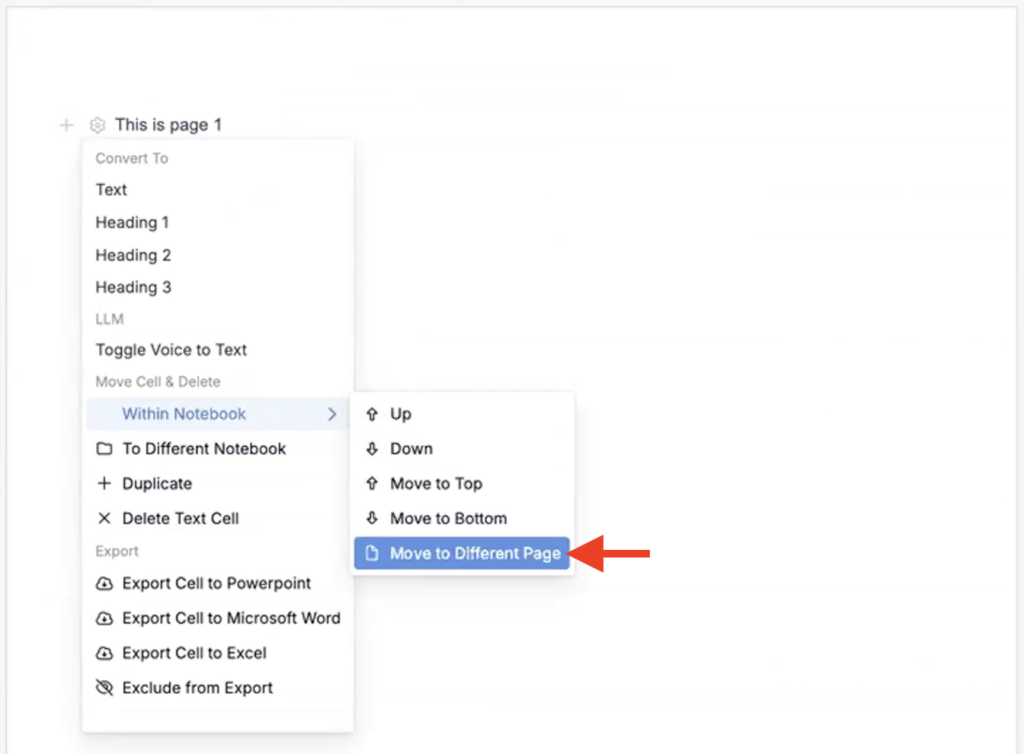Screen dimensions: 1024x754
Task: Choose Move to Bottom option
Action: [448, 519]
